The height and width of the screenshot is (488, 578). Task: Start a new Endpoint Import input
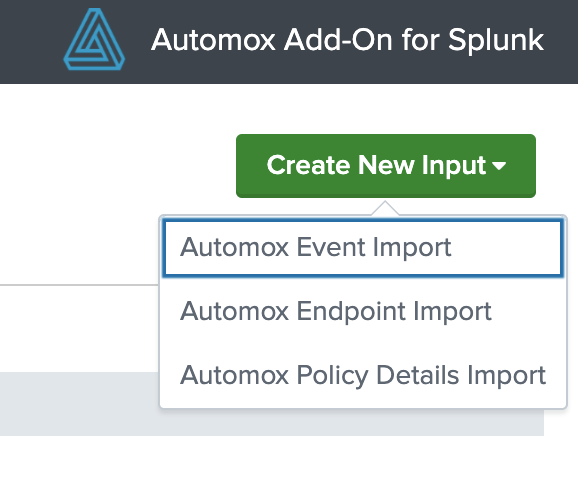363,311
